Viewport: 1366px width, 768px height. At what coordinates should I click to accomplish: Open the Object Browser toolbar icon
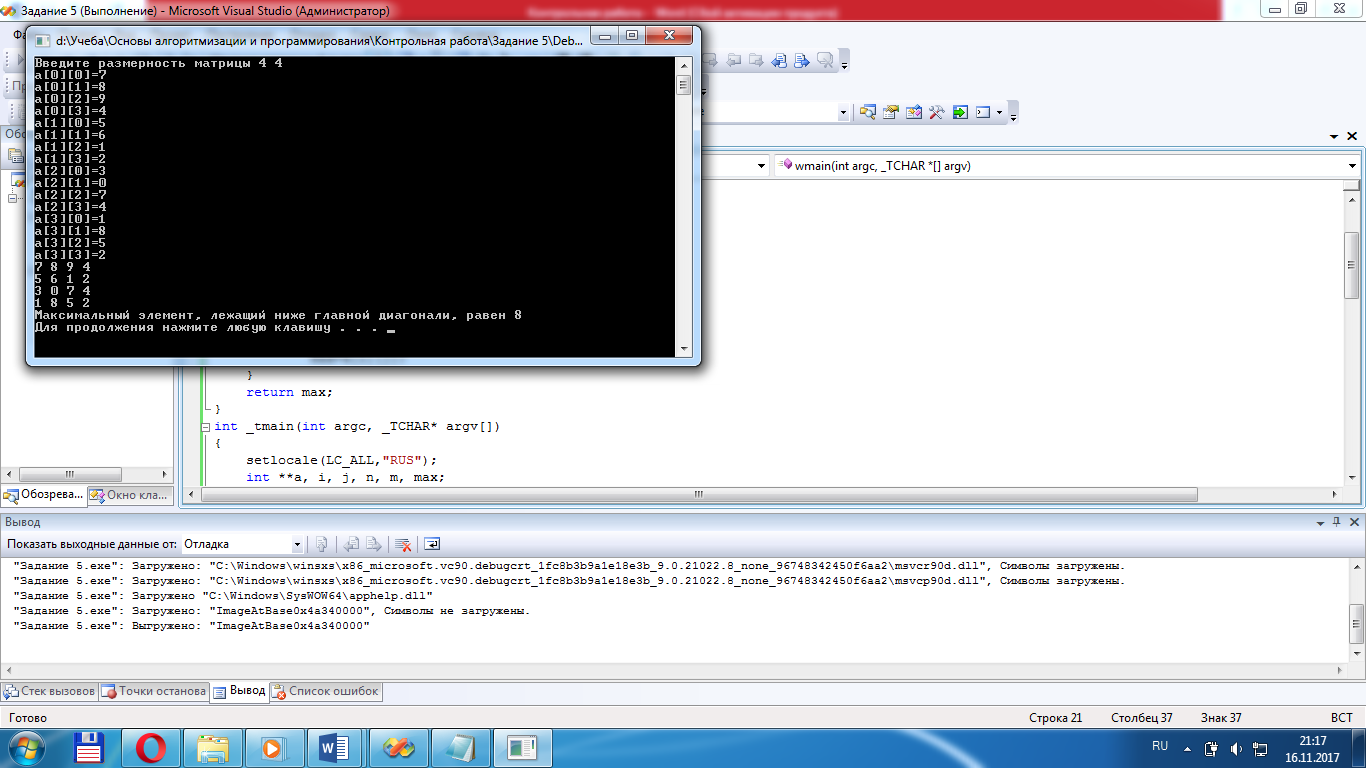click(913, 112)
